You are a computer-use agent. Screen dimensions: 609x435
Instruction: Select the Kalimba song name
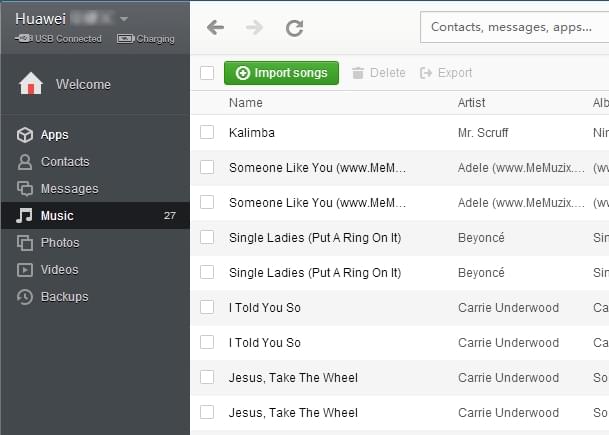252,133
